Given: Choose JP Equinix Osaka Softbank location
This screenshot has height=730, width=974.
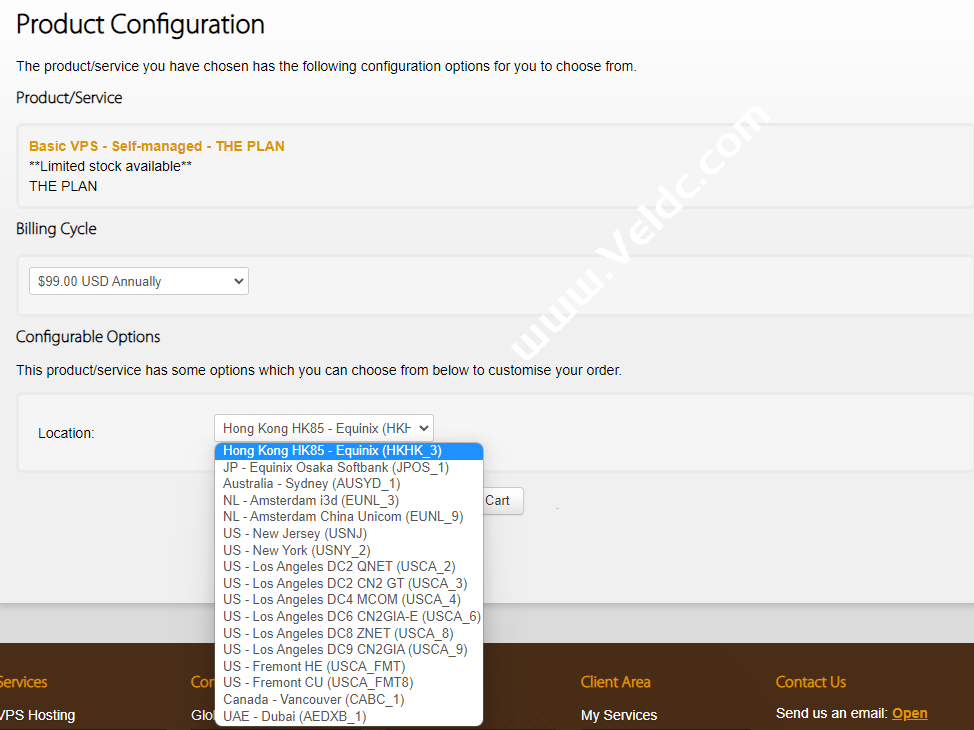Looking at the screenshot, I should [x=336, y=467].
